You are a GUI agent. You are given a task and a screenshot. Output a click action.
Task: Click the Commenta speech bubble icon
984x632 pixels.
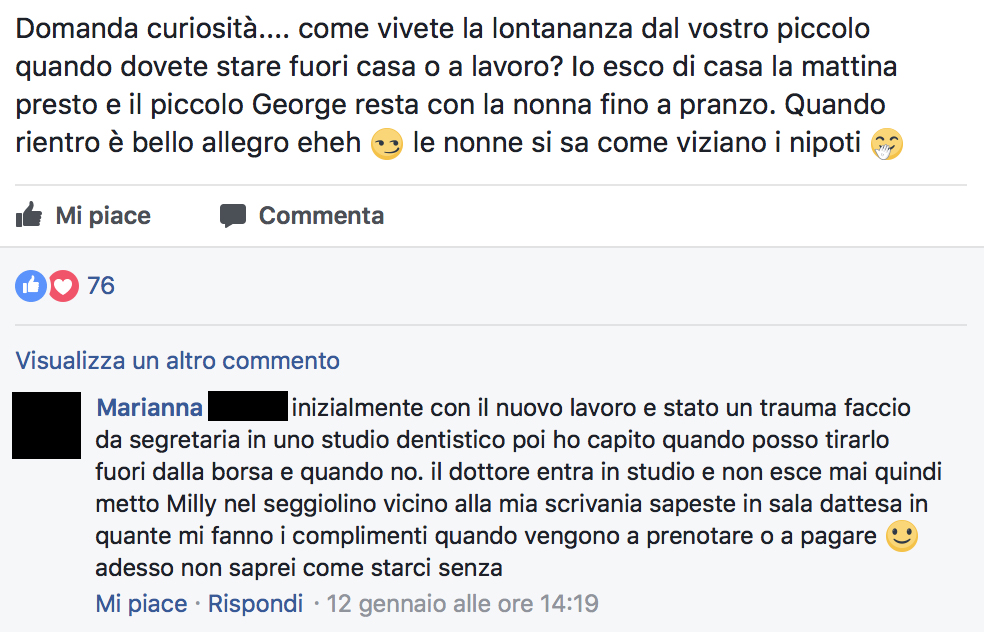tap(233, 216)
